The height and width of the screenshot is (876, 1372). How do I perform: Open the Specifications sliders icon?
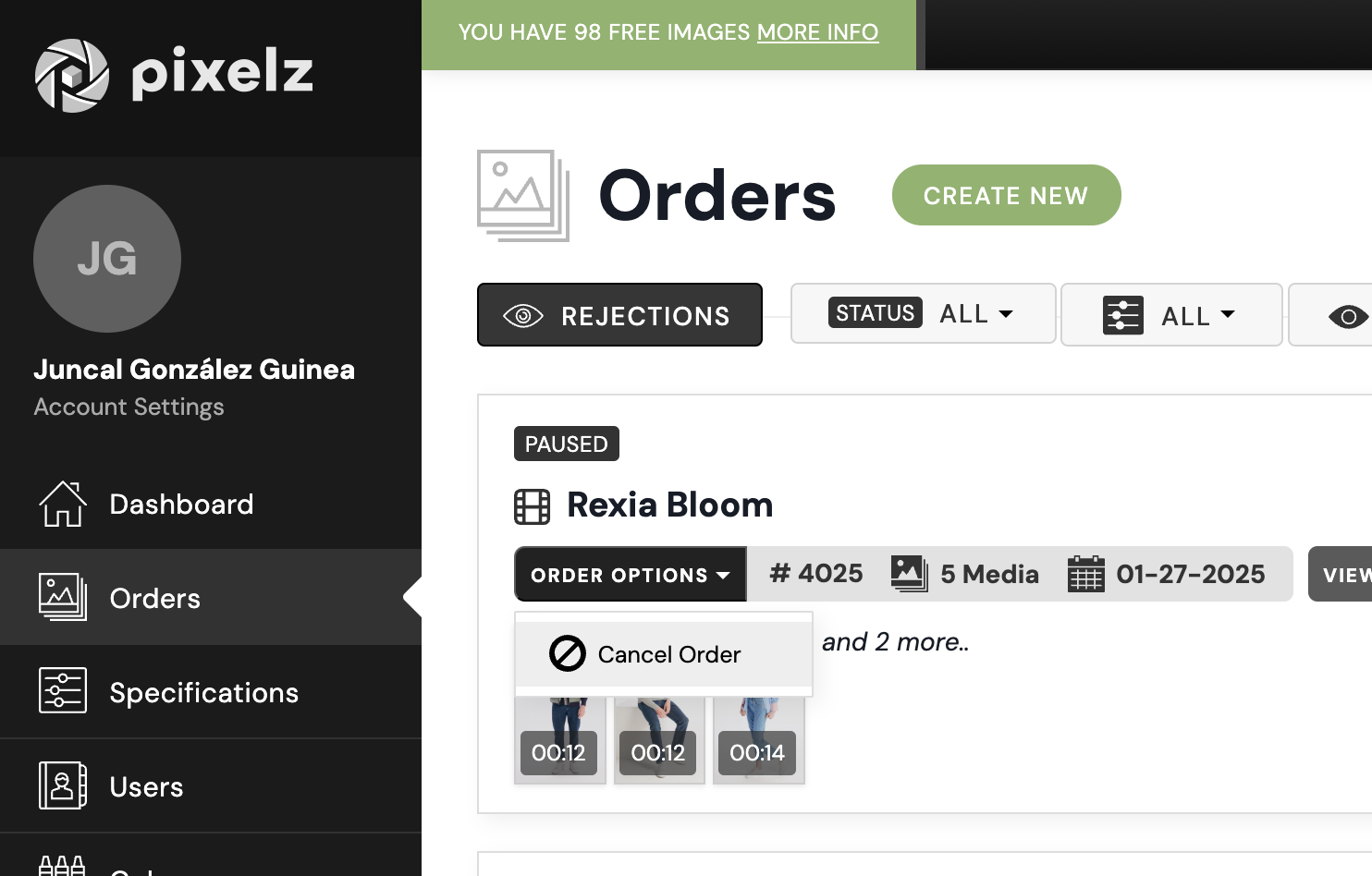coord(63,690)
